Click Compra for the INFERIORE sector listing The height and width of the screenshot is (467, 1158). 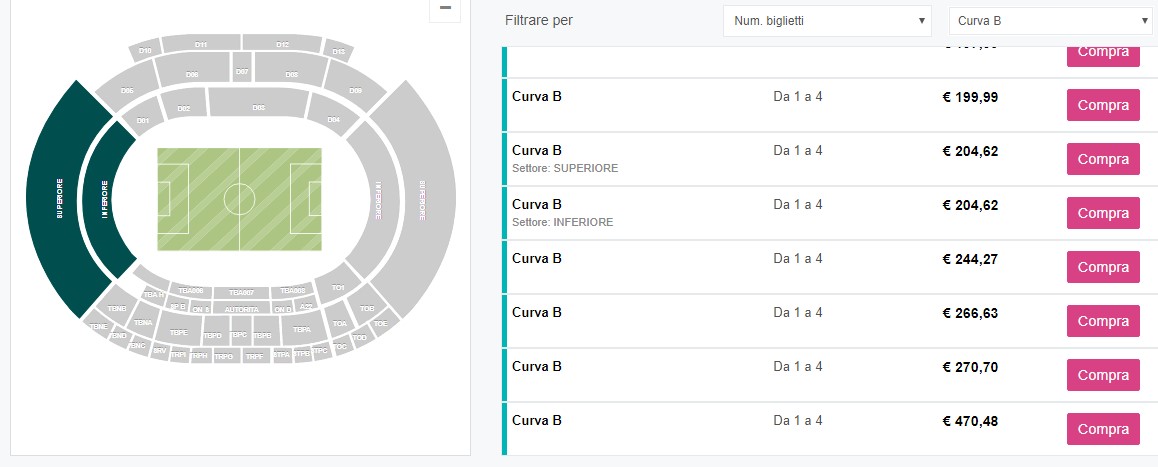pos(1102,213)
